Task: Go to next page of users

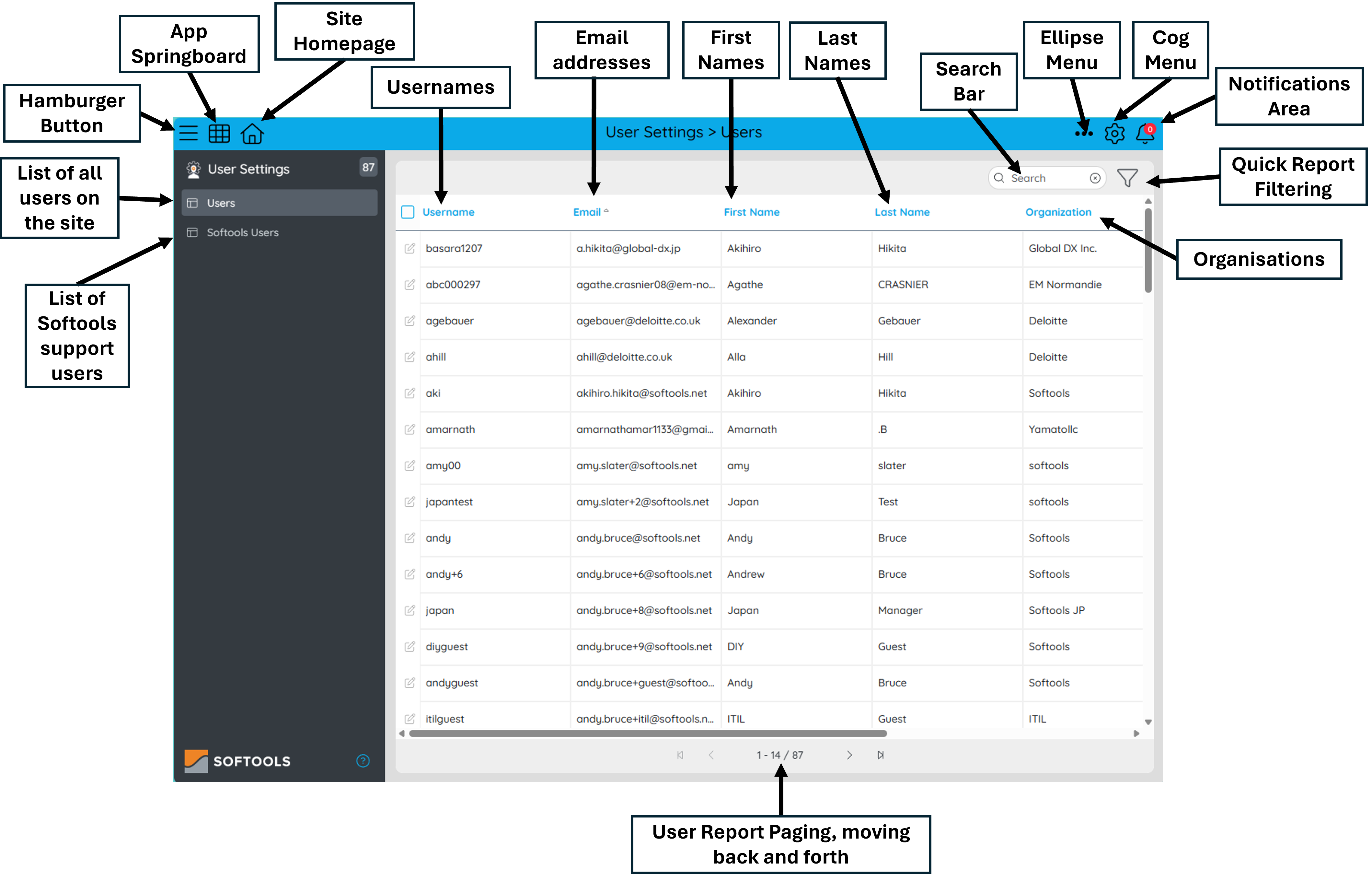Action: pos(849,755)
